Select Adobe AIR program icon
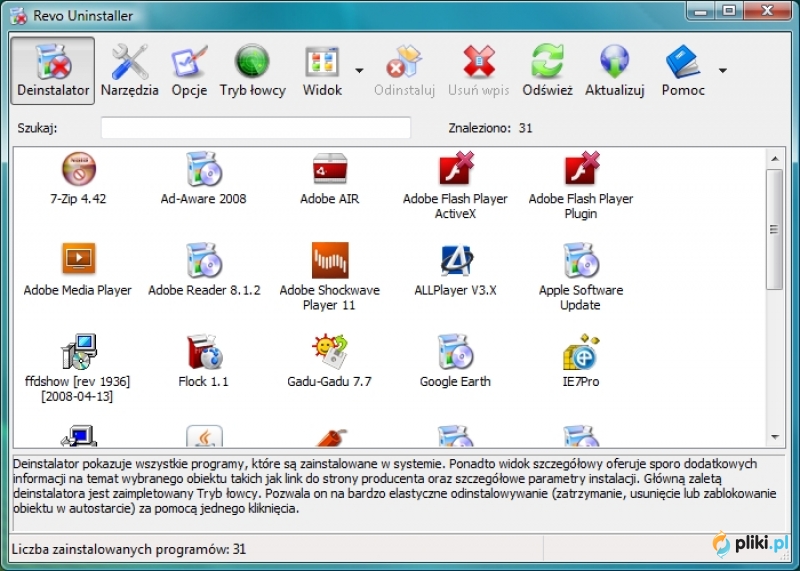The width and height of the screenshot is (800, 571). (x=330, y=169)
